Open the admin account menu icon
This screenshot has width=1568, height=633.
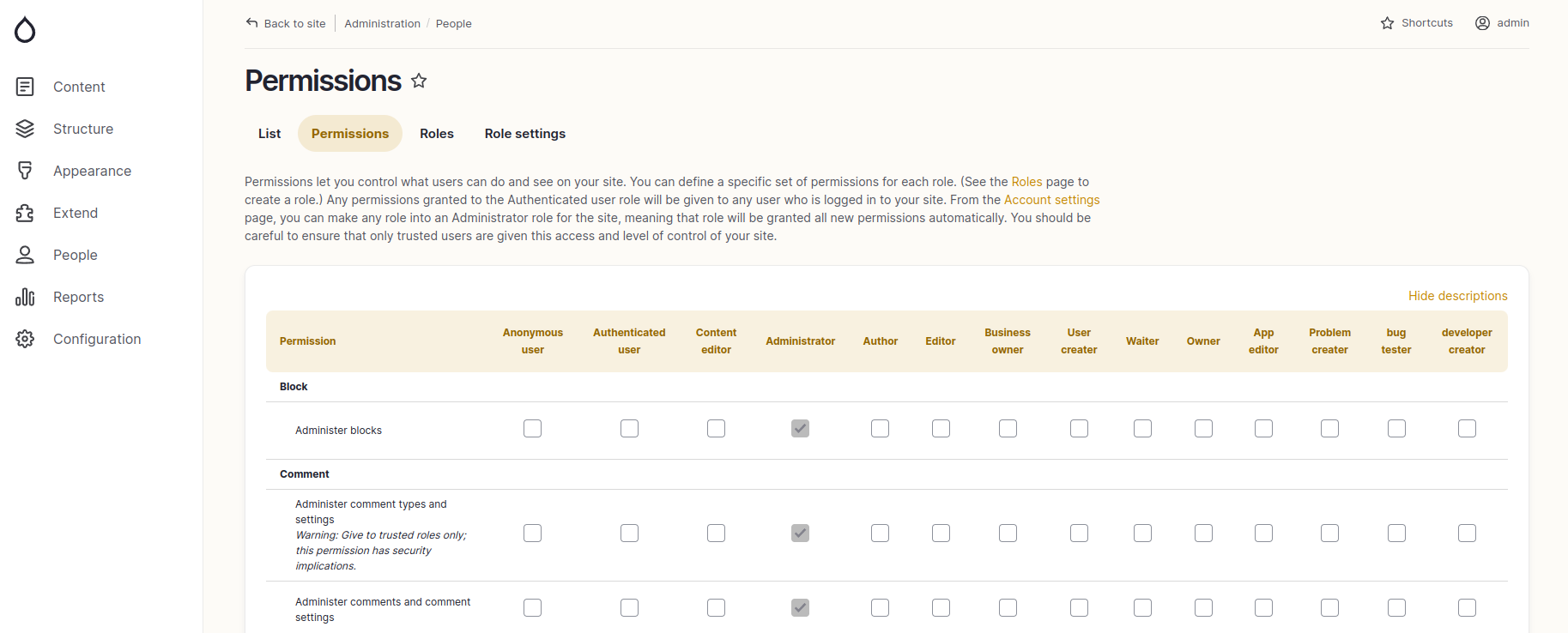1482,22
